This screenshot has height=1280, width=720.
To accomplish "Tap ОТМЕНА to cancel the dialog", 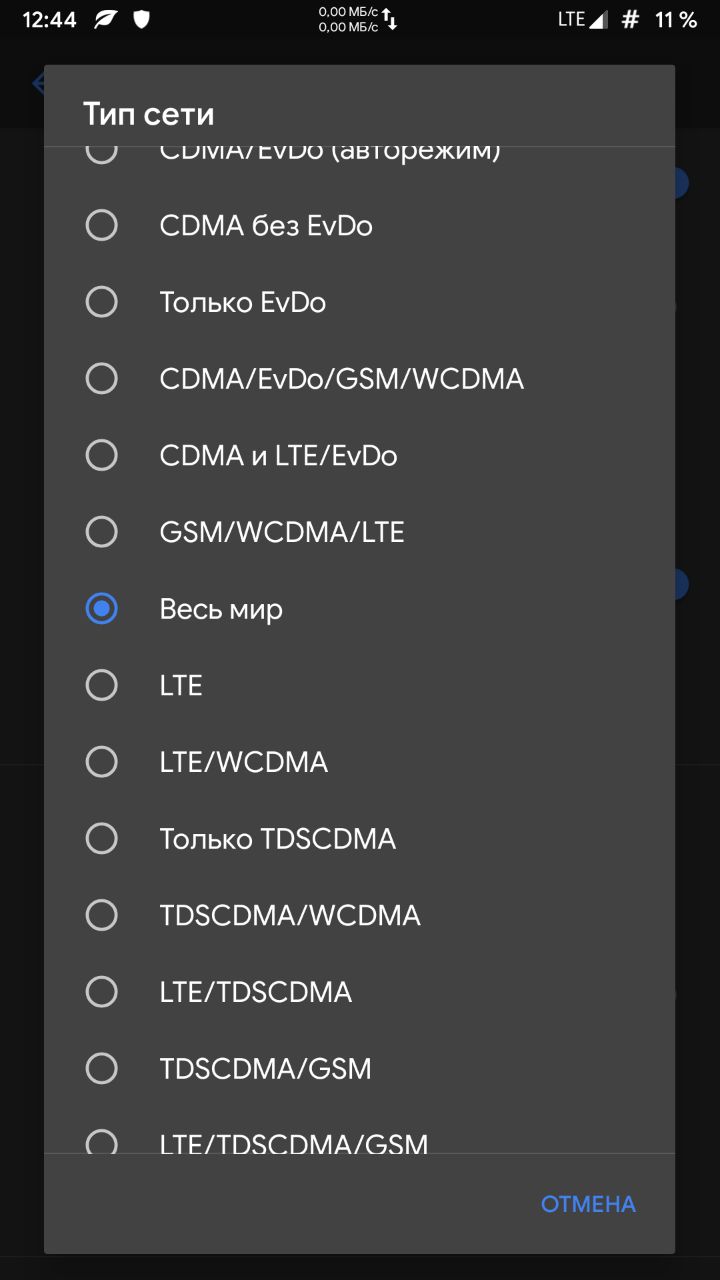I will coord(588,1204).
